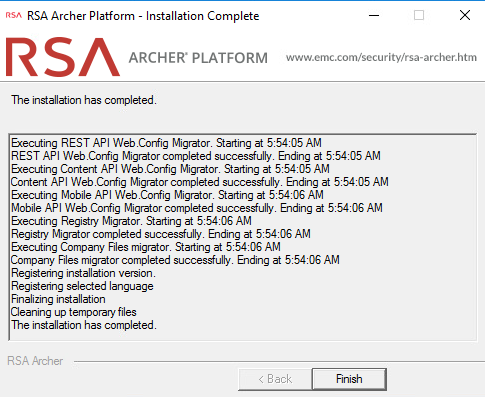485x397 pixels.
Task: Select the 'Registry Migrator completed successfully' log line
Action: (161, 234)
